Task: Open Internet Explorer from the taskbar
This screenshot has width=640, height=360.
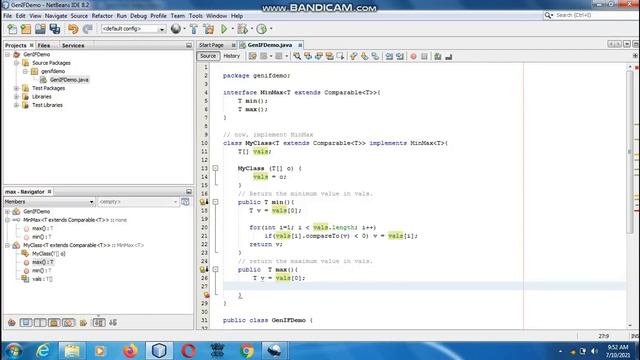Action: [x=42, y=351]
